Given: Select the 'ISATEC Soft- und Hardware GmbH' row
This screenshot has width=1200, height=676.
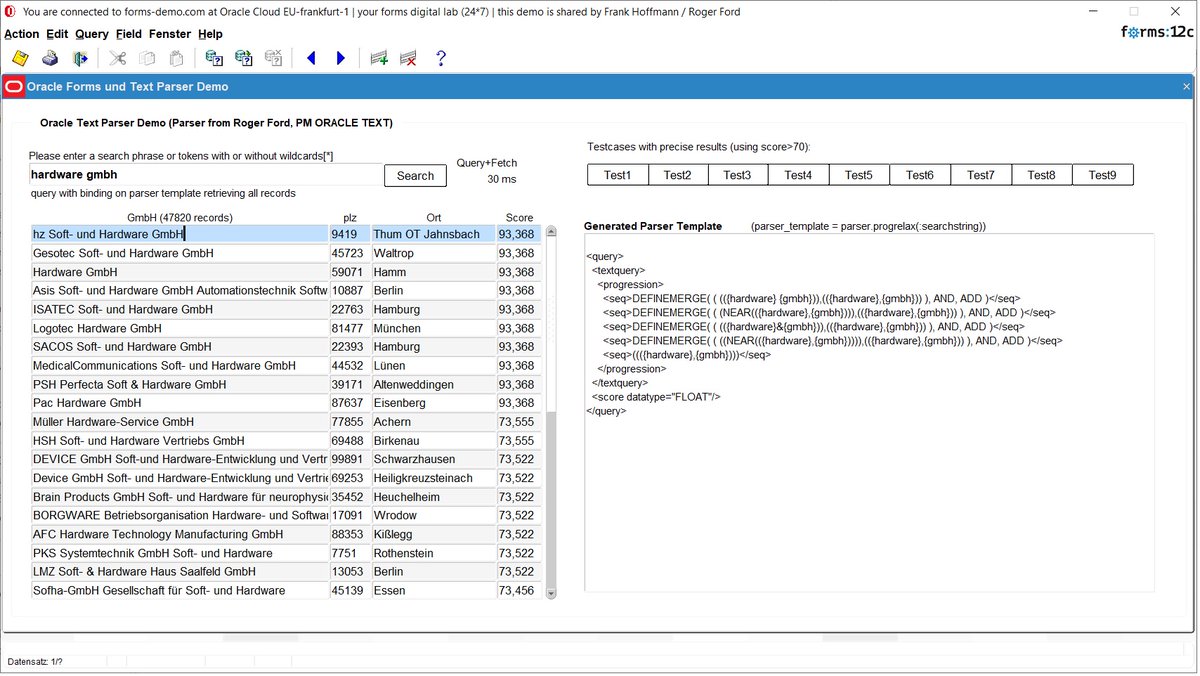Looking at the screenshot, I should pos(179,309).
